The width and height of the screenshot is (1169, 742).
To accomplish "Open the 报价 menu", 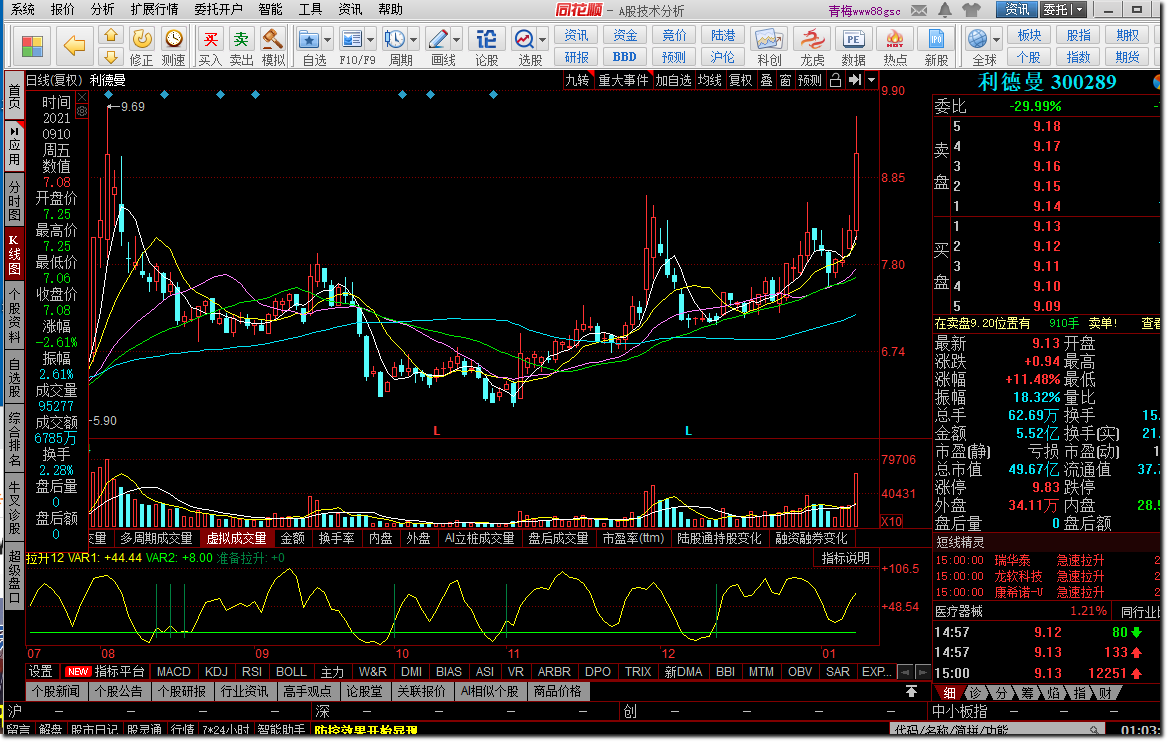I will tap(63, 9).
